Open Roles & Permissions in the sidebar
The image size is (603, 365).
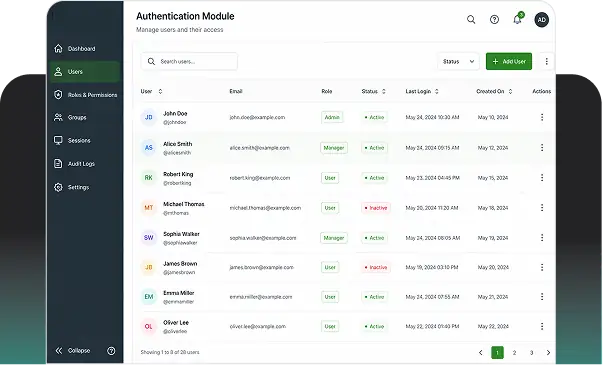click(85, 95)
